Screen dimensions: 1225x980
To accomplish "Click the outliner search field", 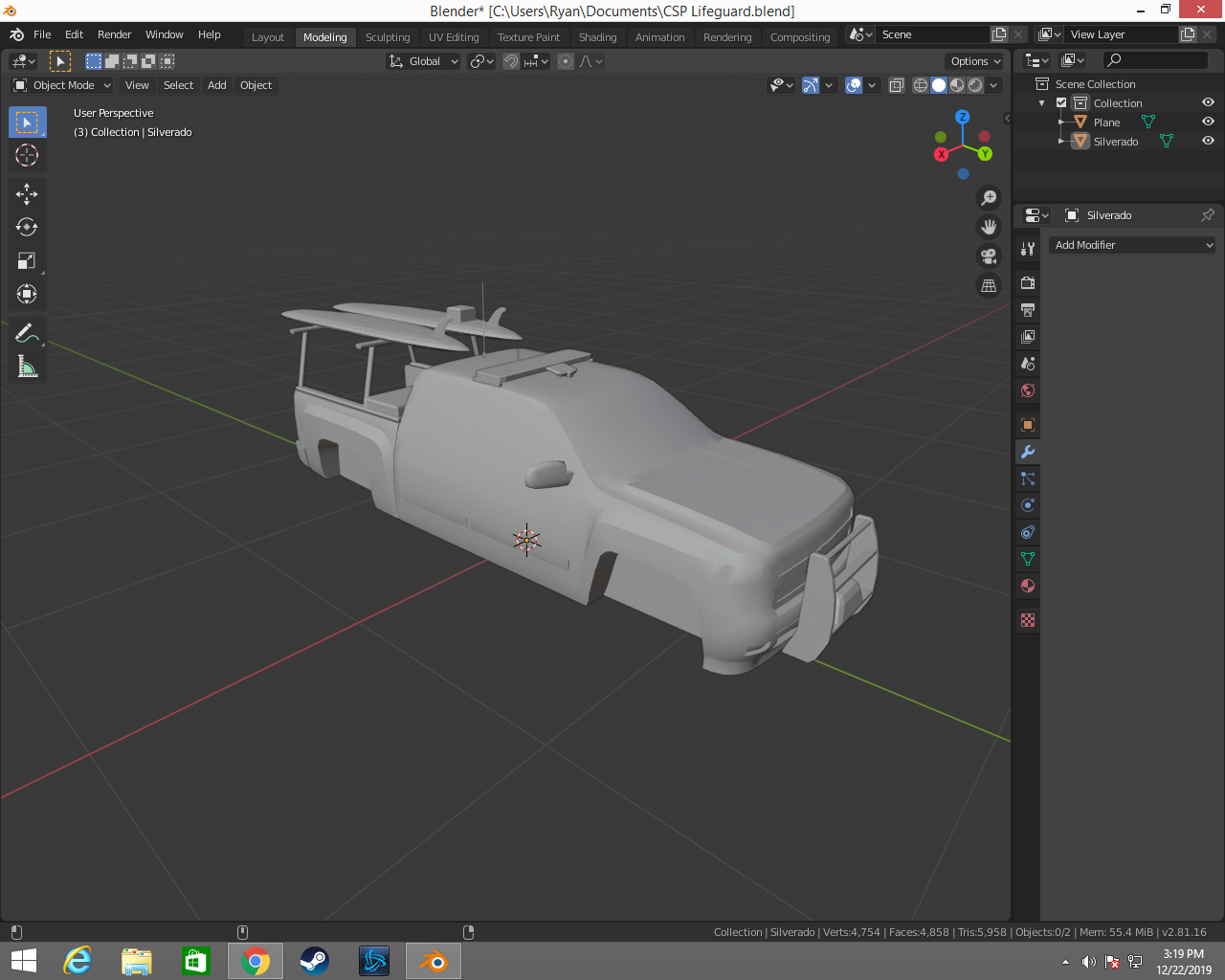I will point(1154,60).
